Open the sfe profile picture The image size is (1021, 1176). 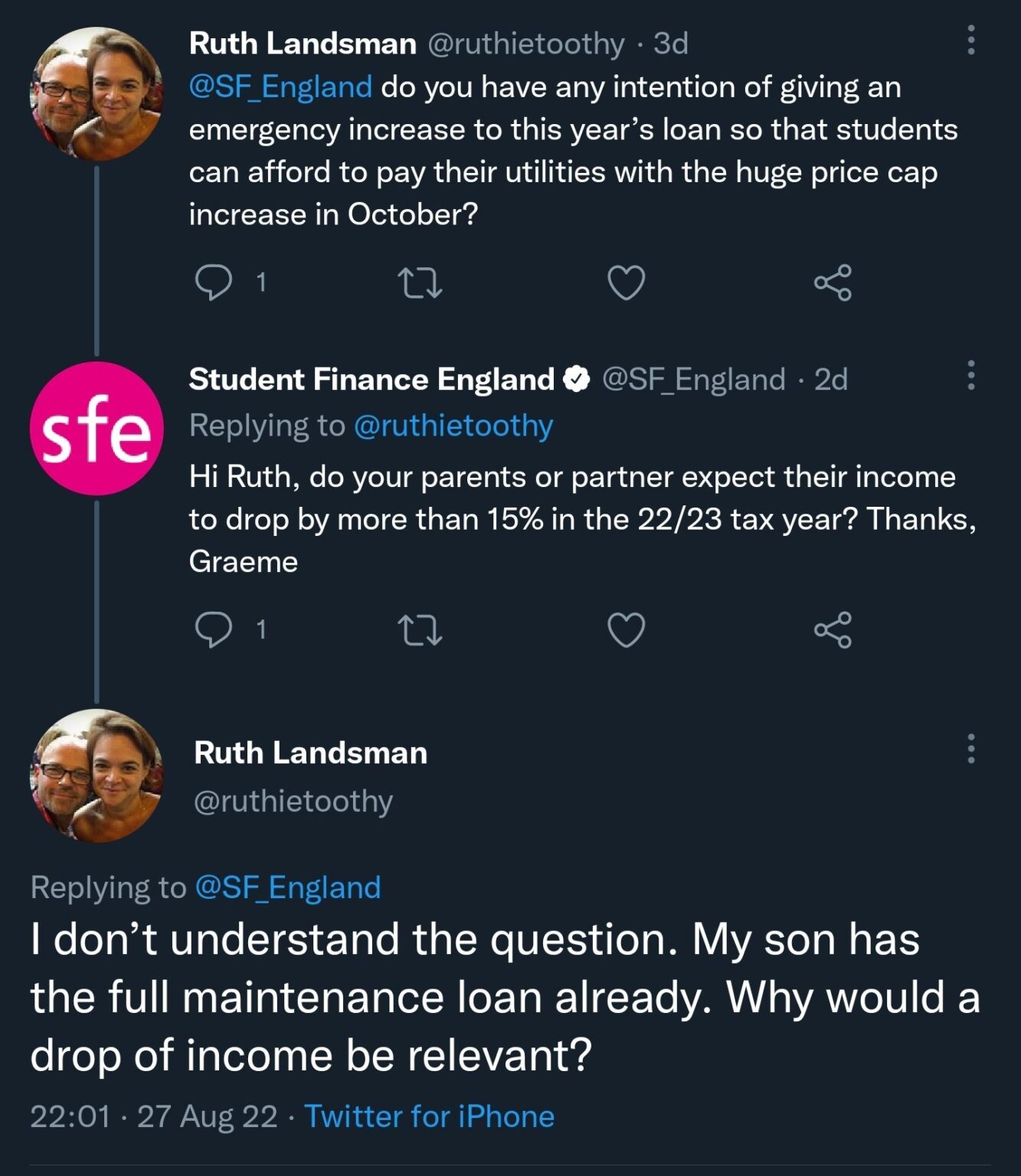[x=97, y=429]
